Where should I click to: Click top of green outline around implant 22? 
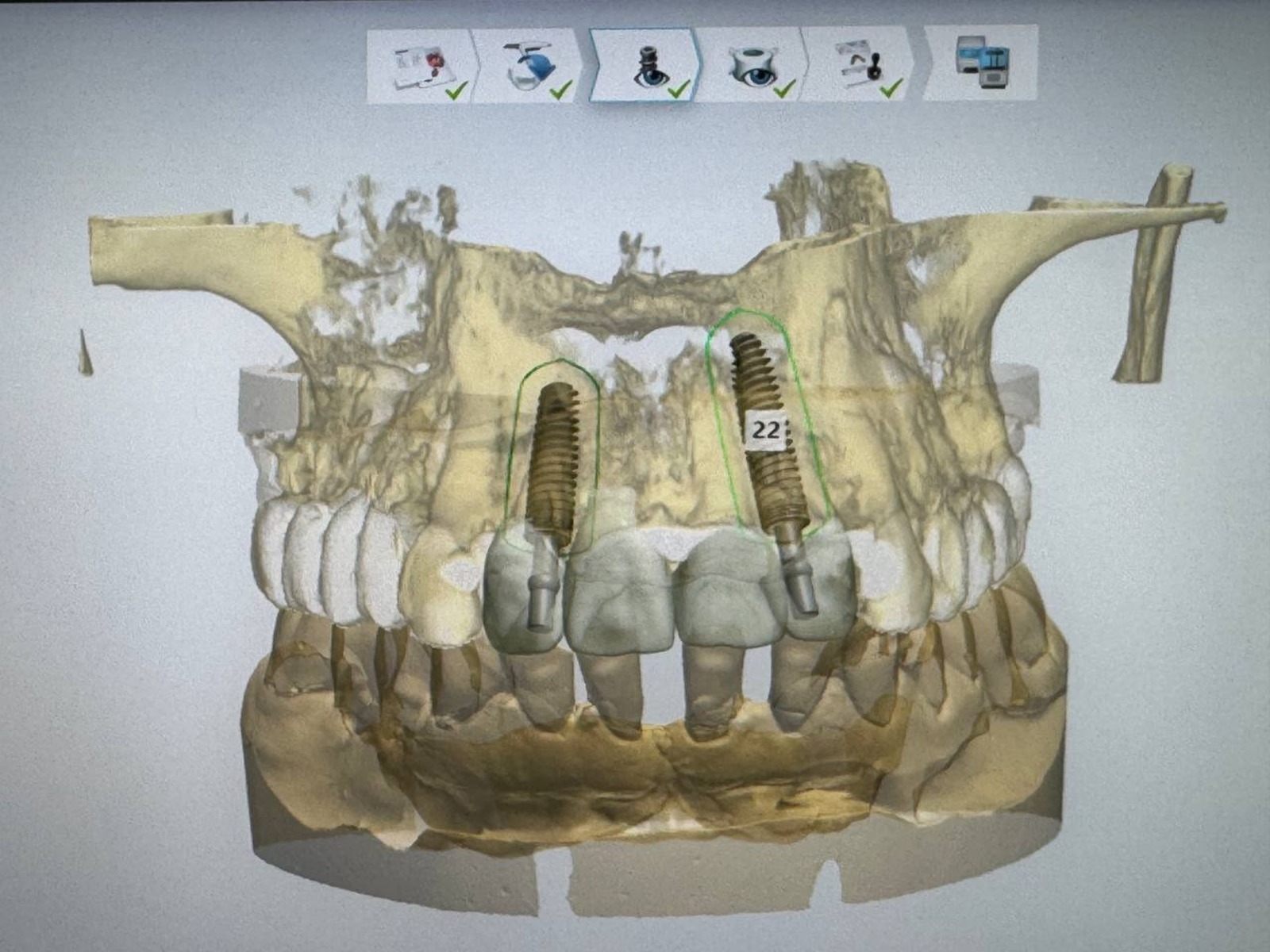click(x=740, y=310)
